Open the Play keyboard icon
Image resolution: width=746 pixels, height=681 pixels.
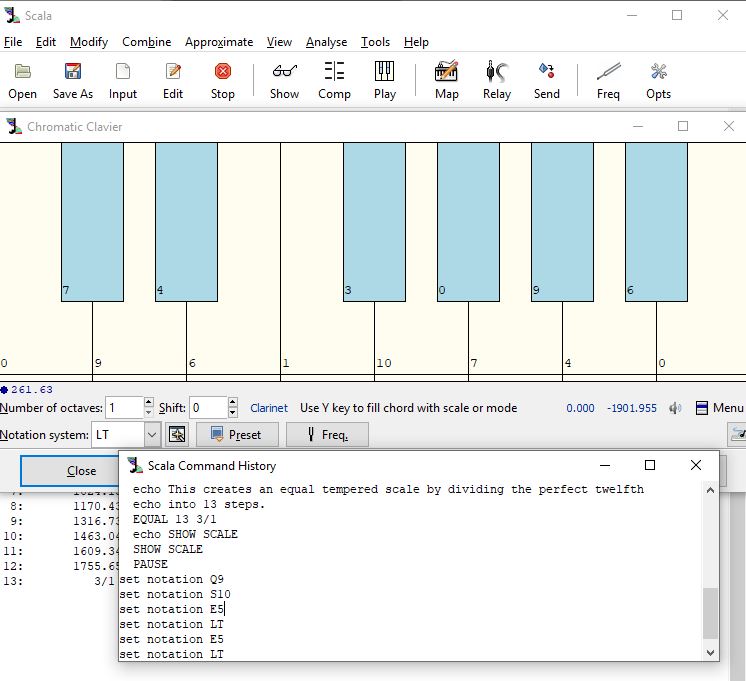384,72
